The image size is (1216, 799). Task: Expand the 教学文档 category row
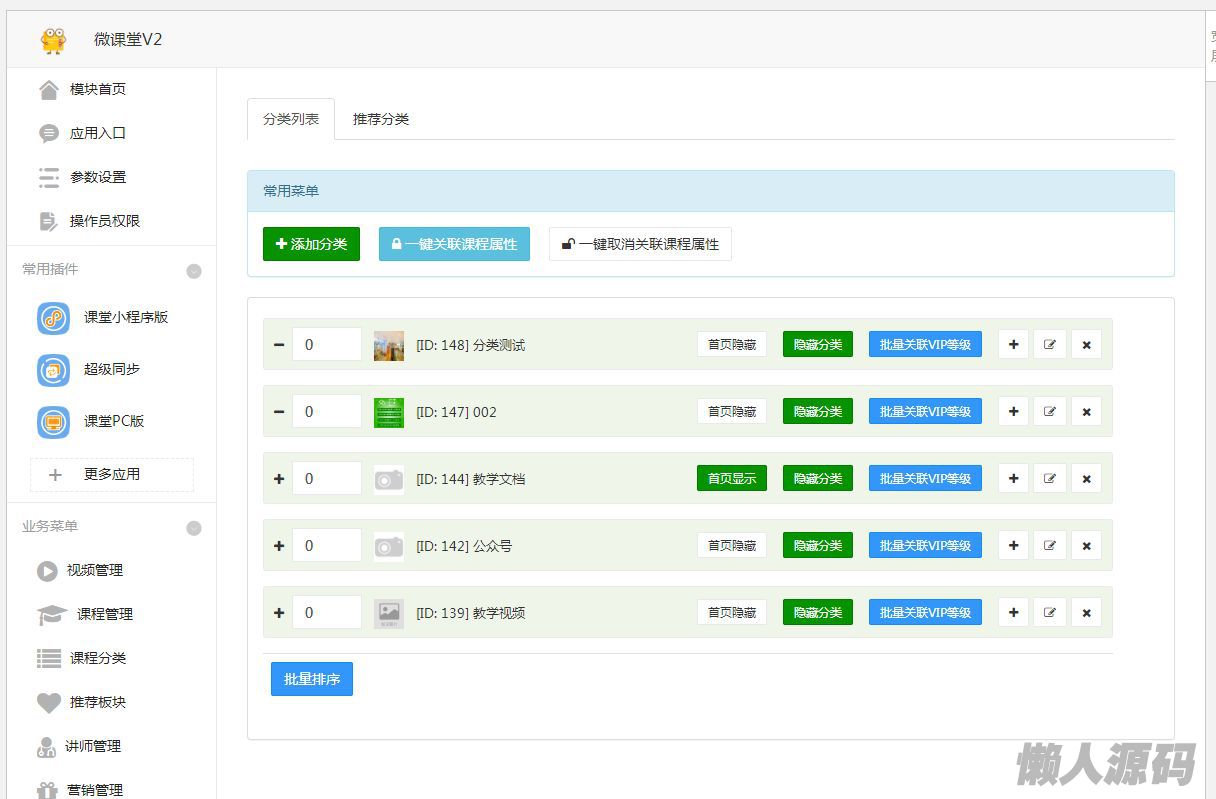[x=279, y=479]
